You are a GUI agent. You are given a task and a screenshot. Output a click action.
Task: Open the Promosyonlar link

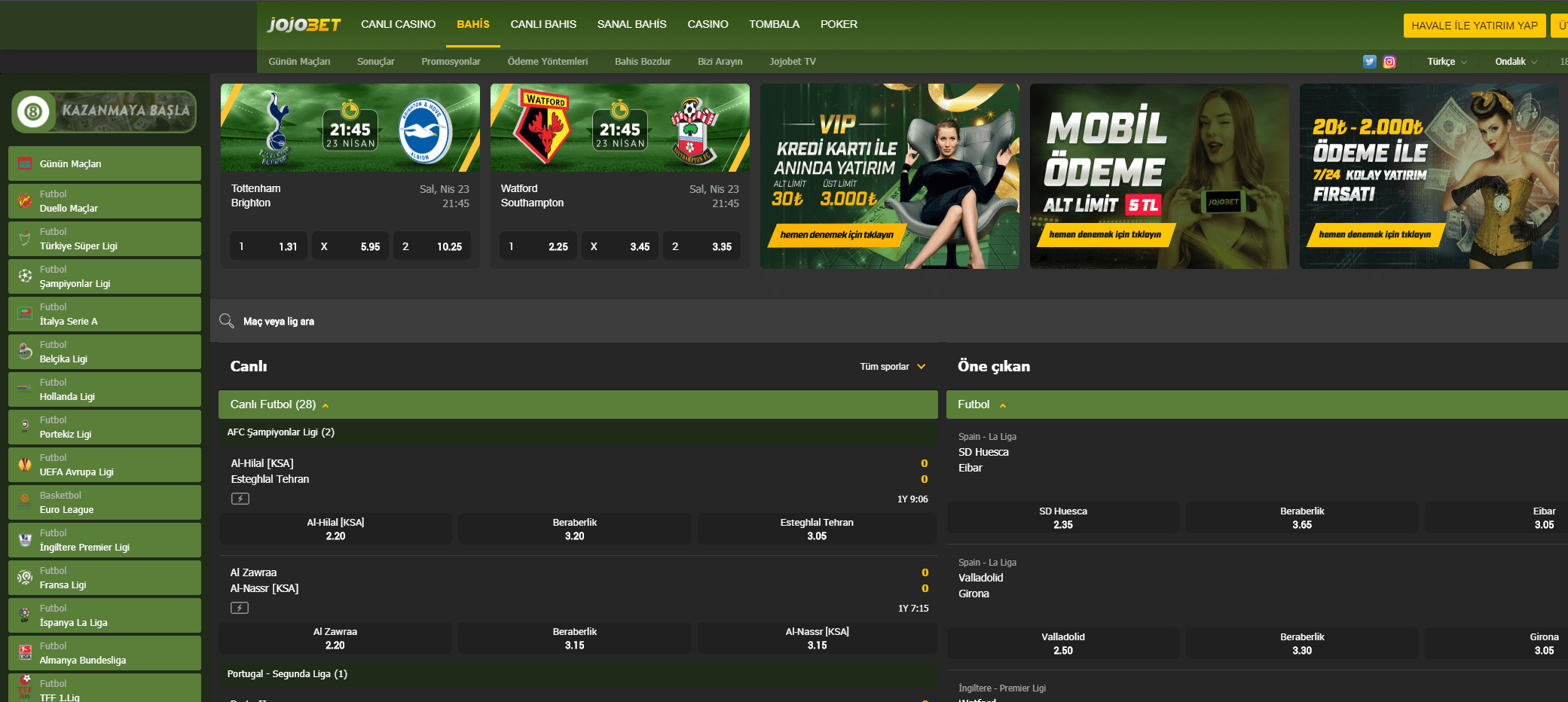click(x=451, y=62)
